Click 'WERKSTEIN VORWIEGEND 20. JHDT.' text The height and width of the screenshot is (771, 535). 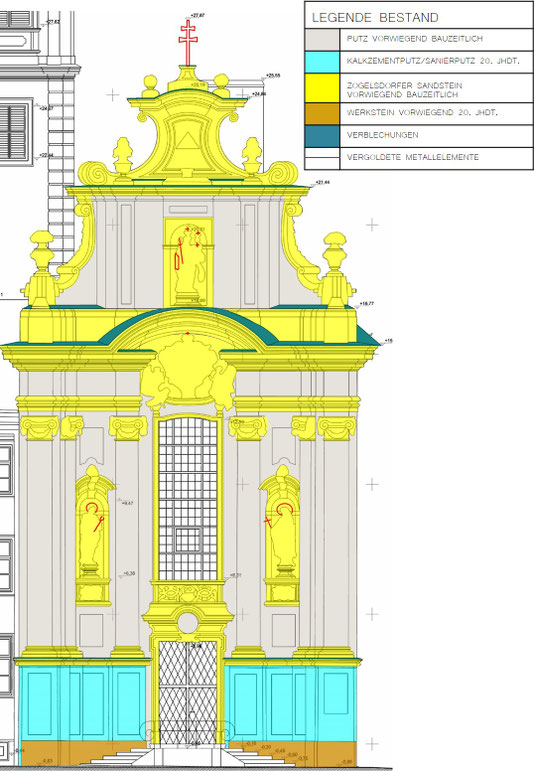coord(422,113)
